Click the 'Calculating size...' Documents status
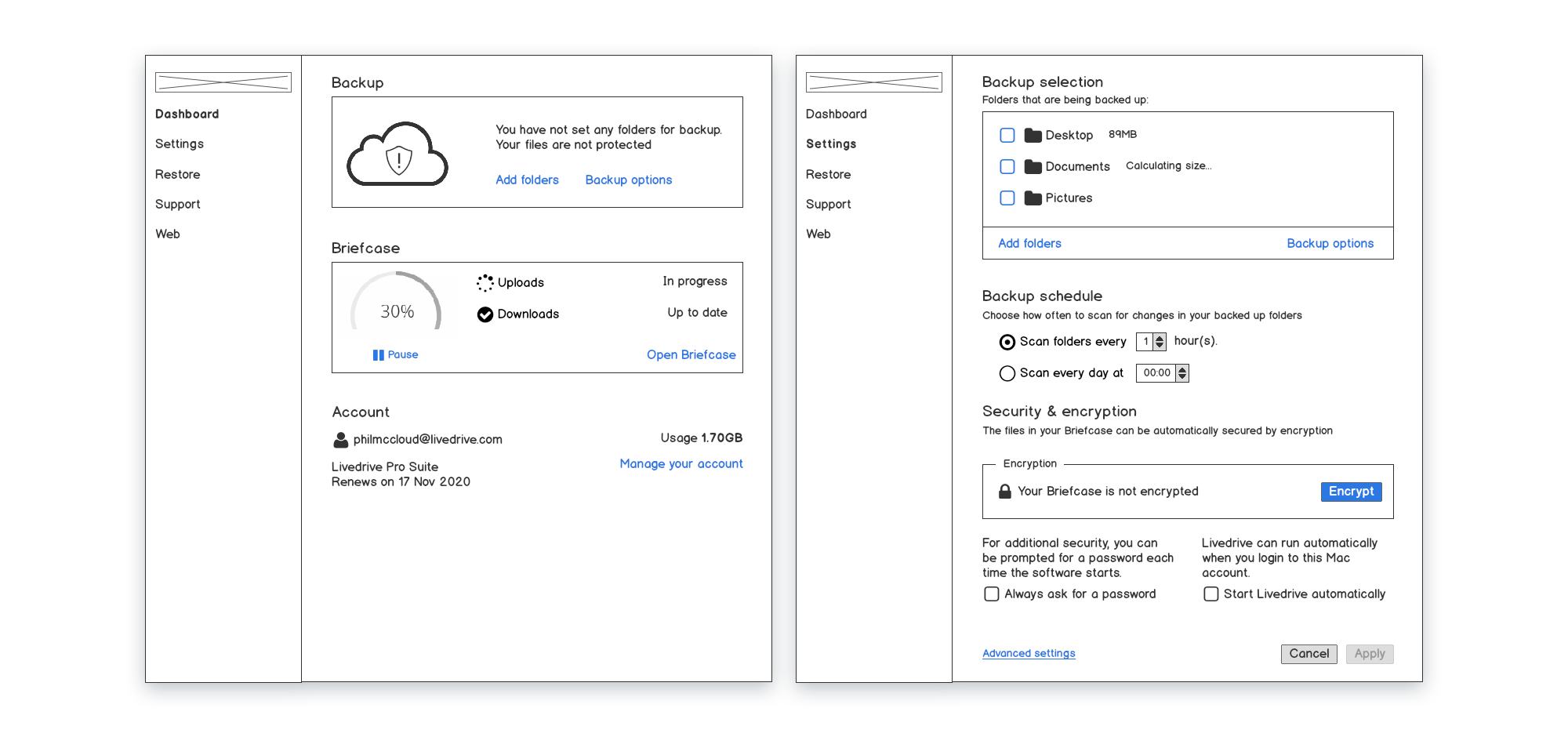This screenshot has height=737, width=1568. click(x=1169, y=166)
